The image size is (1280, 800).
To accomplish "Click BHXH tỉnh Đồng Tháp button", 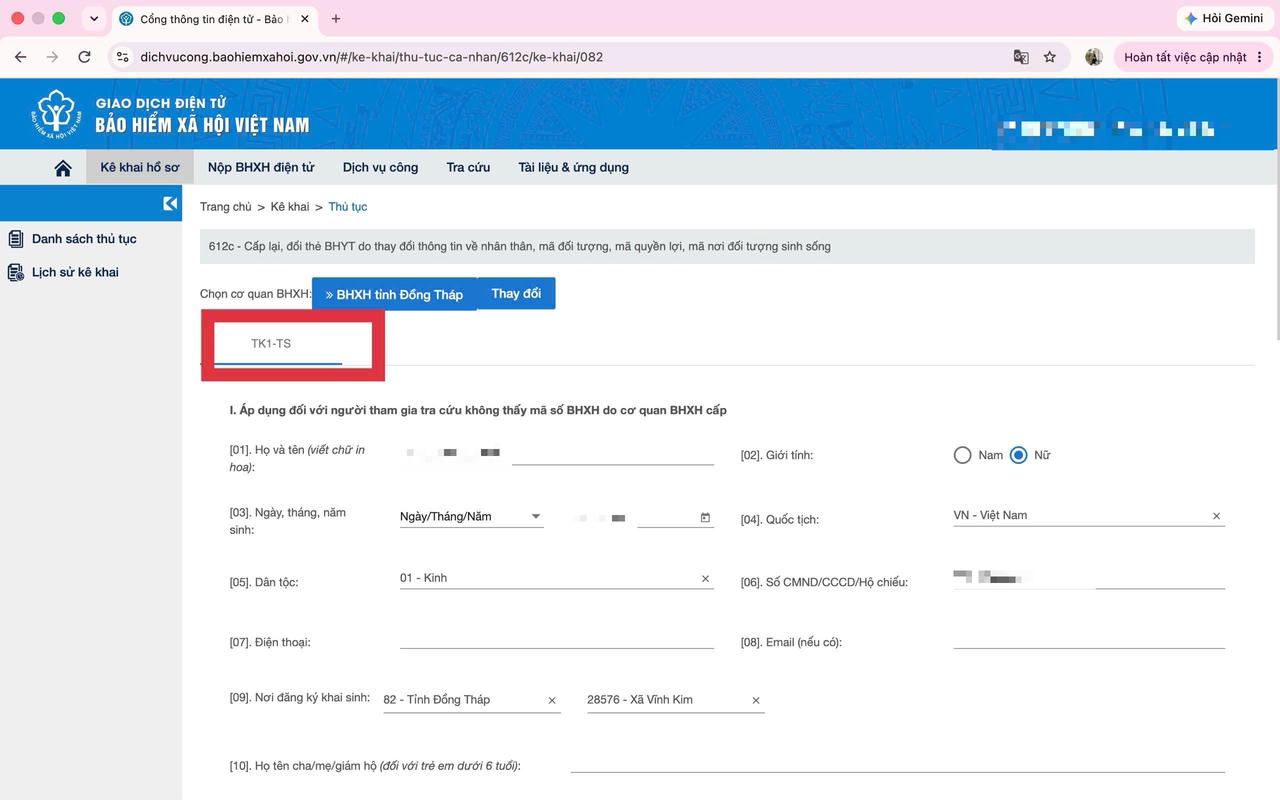I will 394,294.
